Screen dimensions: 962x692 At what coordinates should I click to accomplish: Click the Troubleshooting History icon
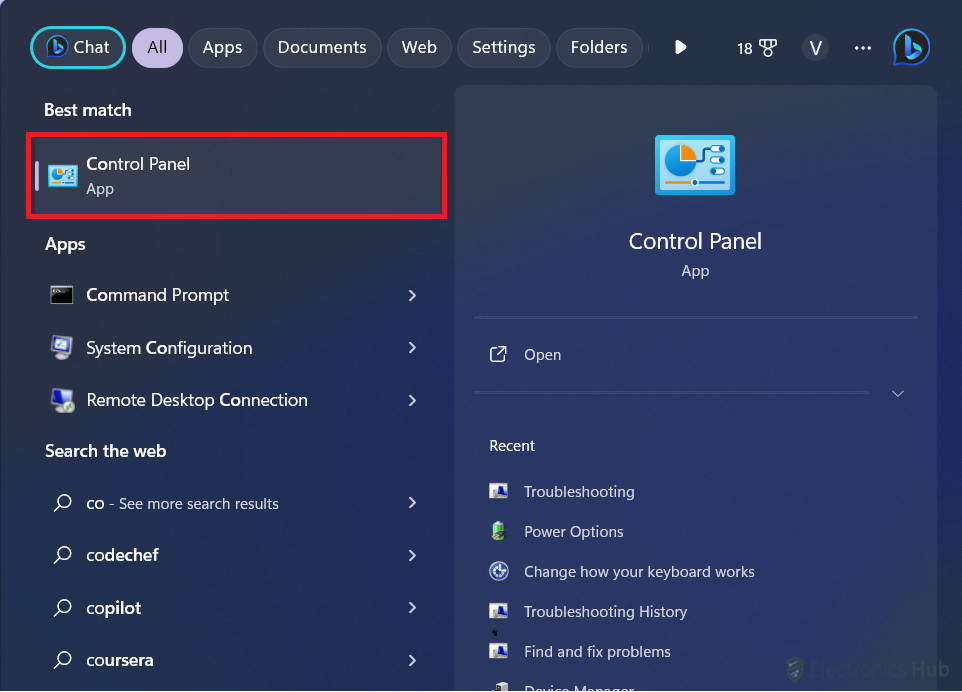tap(498, 611)
